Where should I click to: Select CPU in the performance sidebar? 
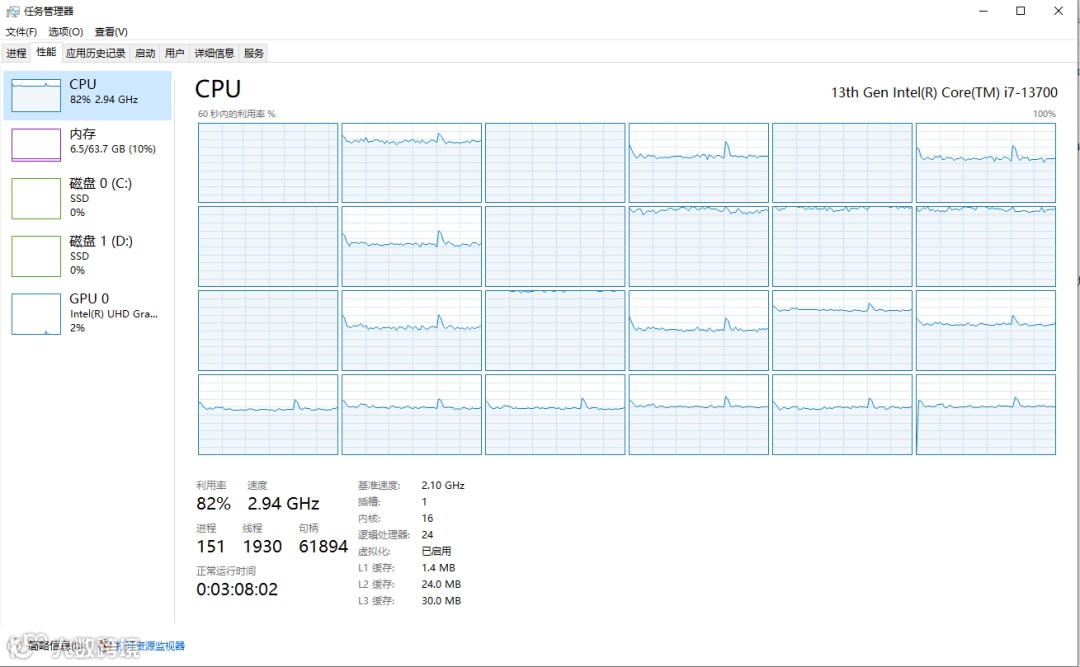pos(87,95)
